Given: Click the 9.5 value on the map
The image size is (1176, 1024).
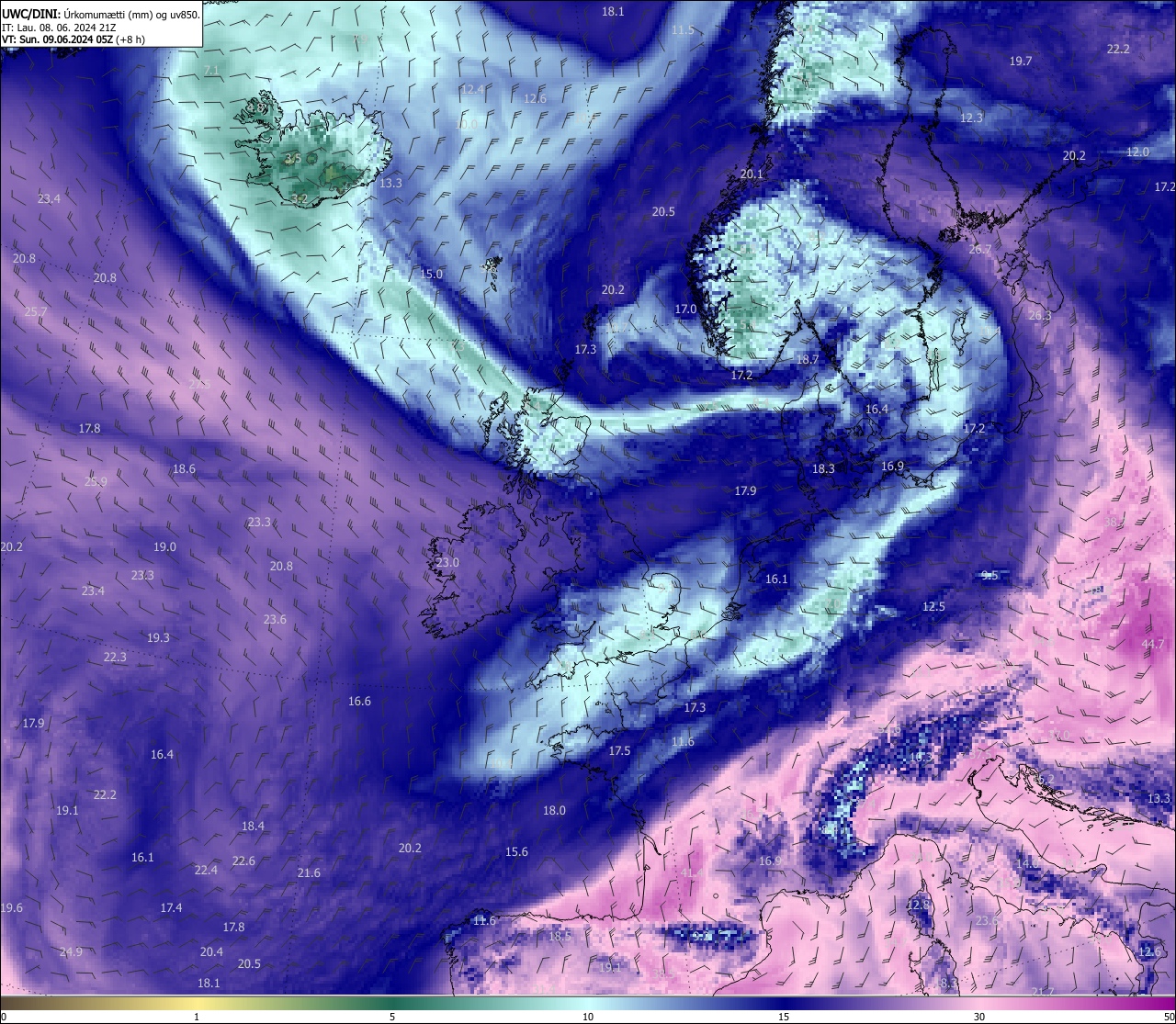Looking at the screenshot, I should (989, 575).
